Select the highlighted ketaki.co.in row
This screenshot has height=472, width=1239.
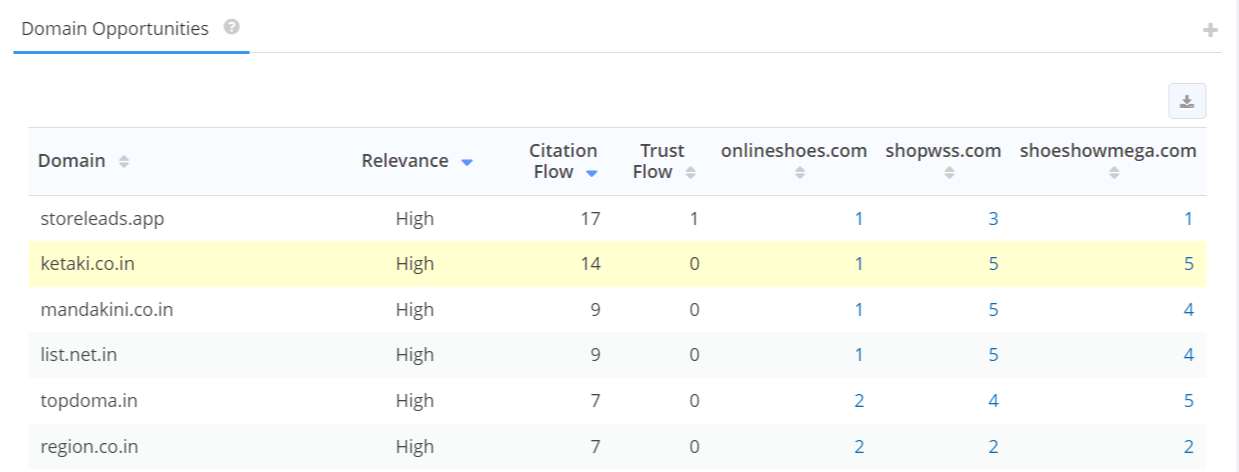click(x=617, y=264)
